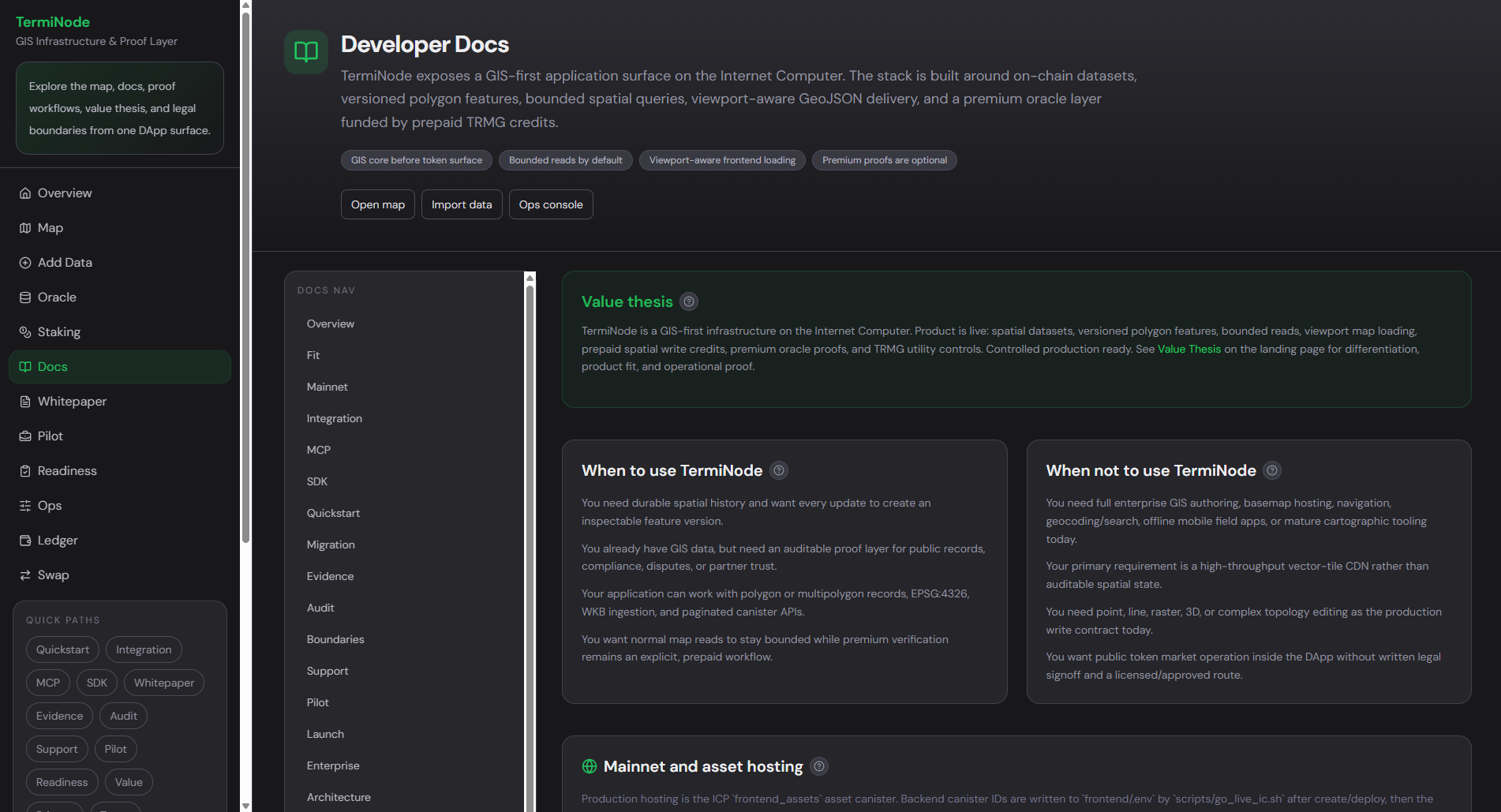Jump to Overview in Docs Nav
Image resolution: width=1501 pixels, height=812 pixels.
(404, 324)
